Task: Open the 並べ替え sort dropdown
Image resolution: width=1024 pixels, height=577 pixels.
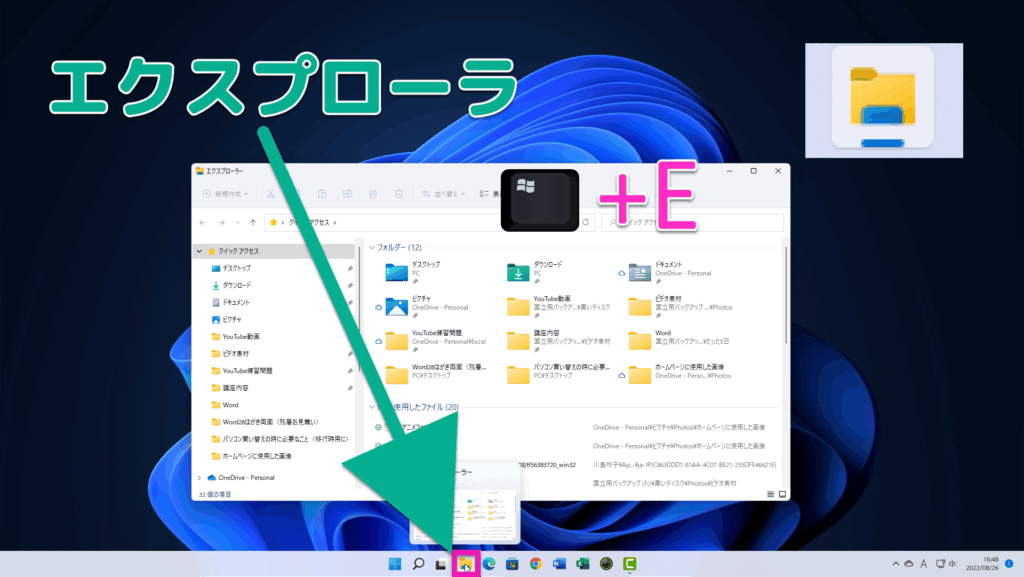Action: (x=443, y=194)
